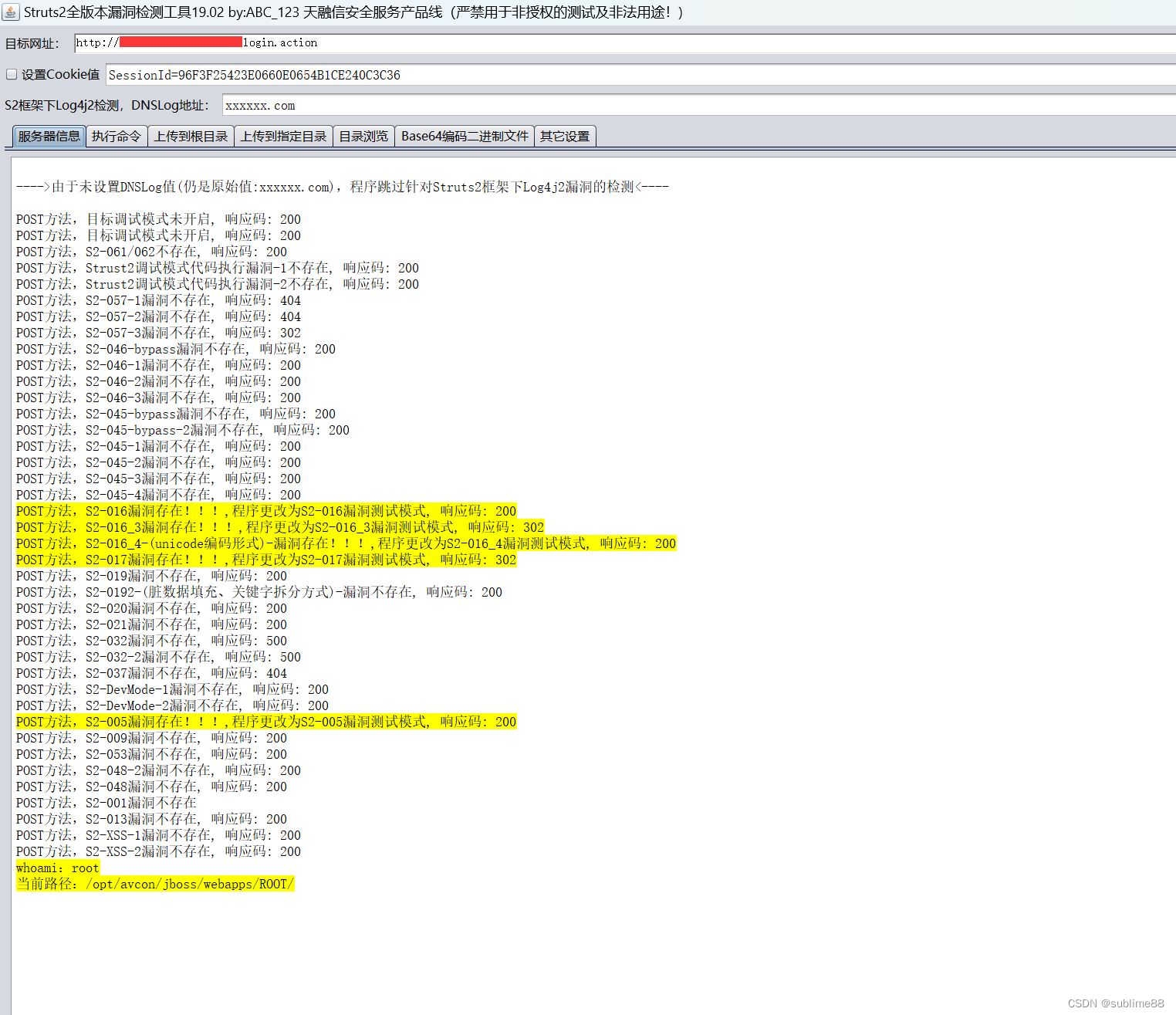Open the 执行命令 tab
This screenshot has height=1015, width=1176.
(x=117, y=137)
